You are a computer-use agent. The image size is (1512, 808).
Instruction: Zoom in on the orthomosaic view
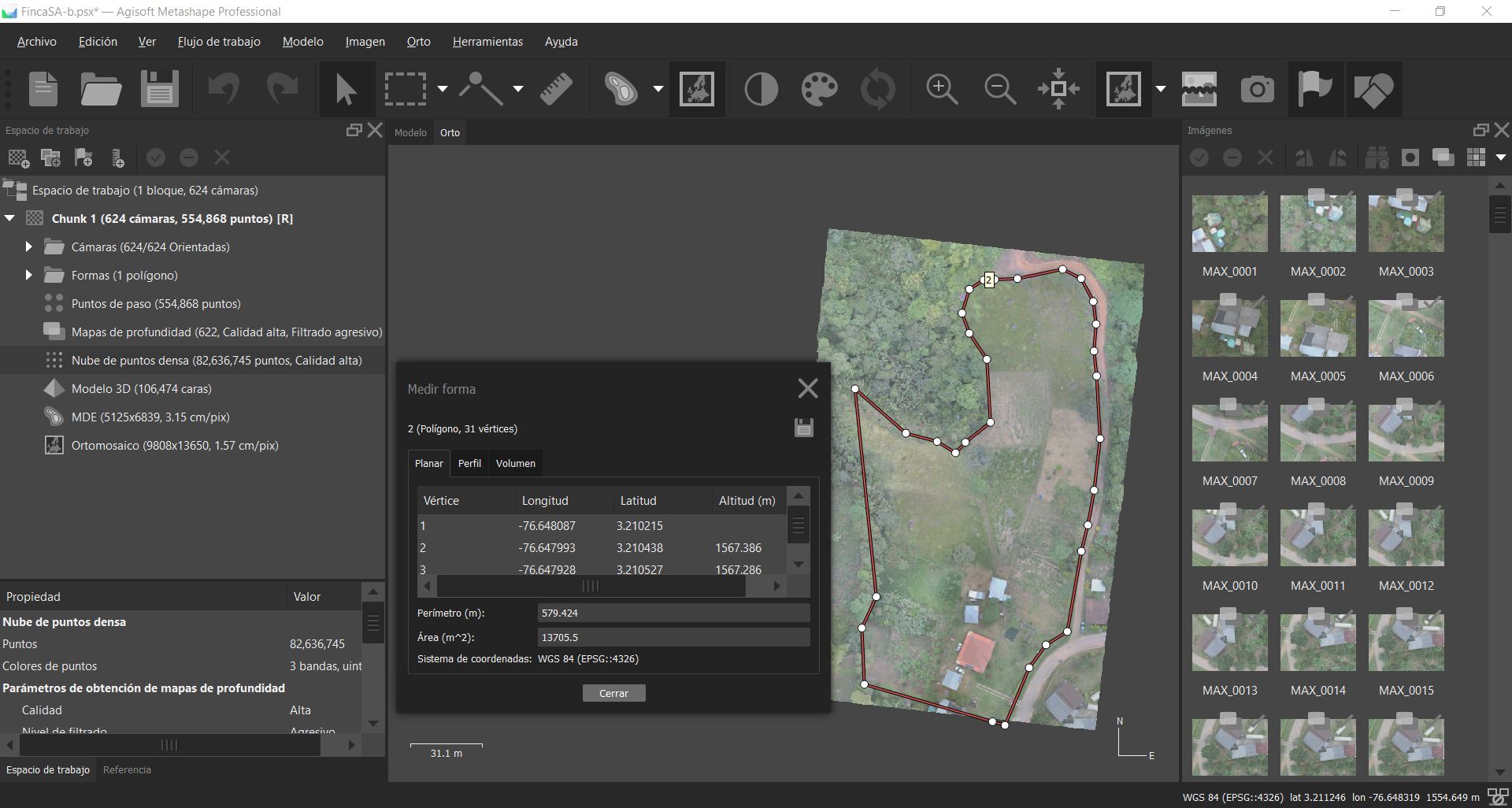coord(942,89)
